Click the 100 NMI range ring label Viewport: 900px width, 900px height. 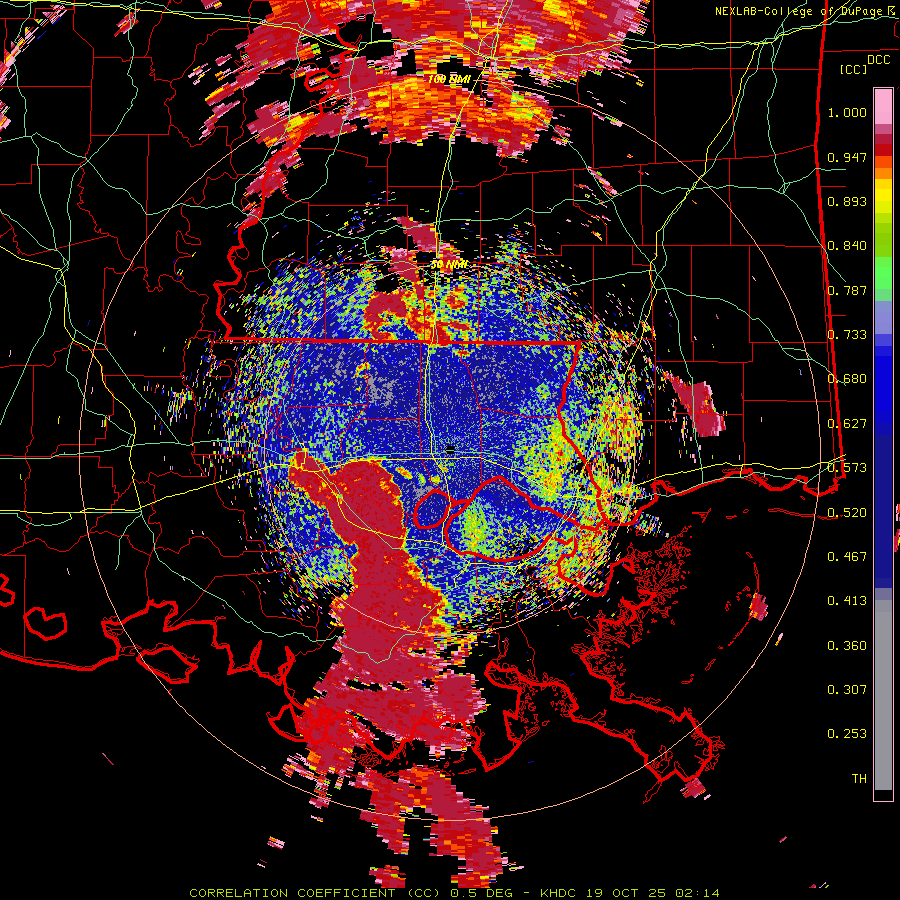[x=449, y=79]
